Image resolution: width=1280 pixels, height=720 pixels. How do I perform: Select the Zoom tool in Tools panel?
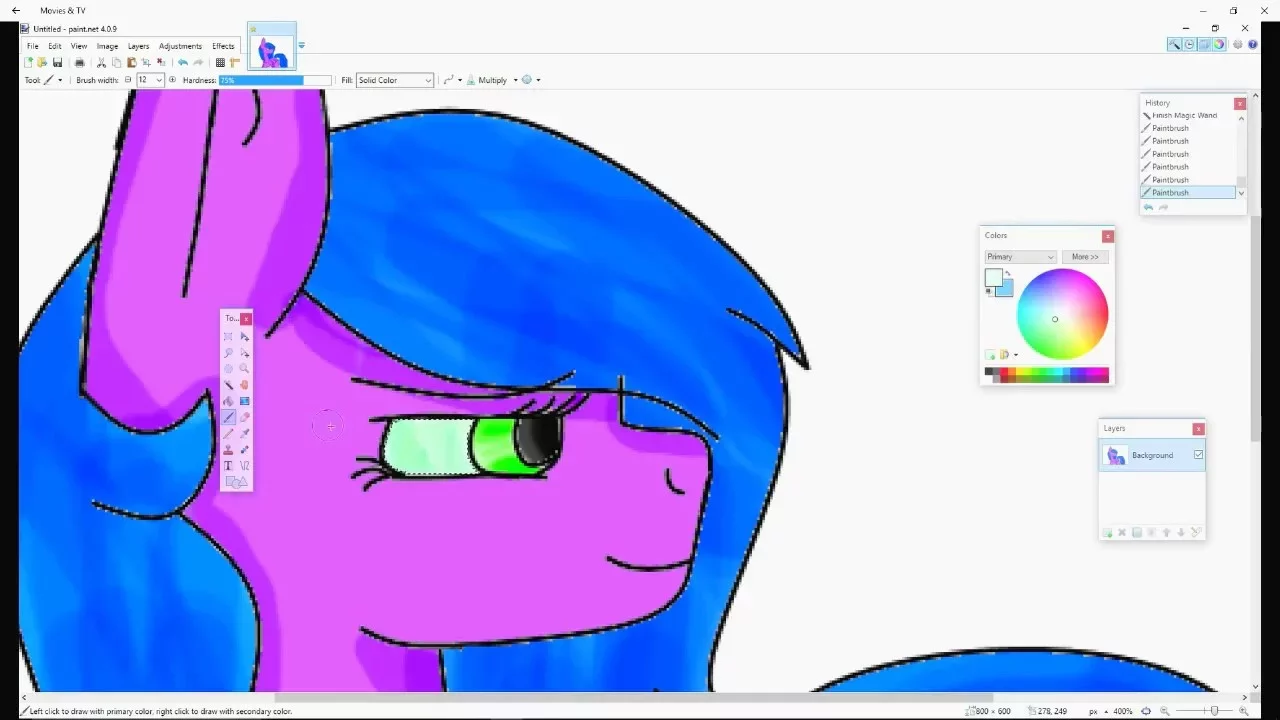coord(245,369)
